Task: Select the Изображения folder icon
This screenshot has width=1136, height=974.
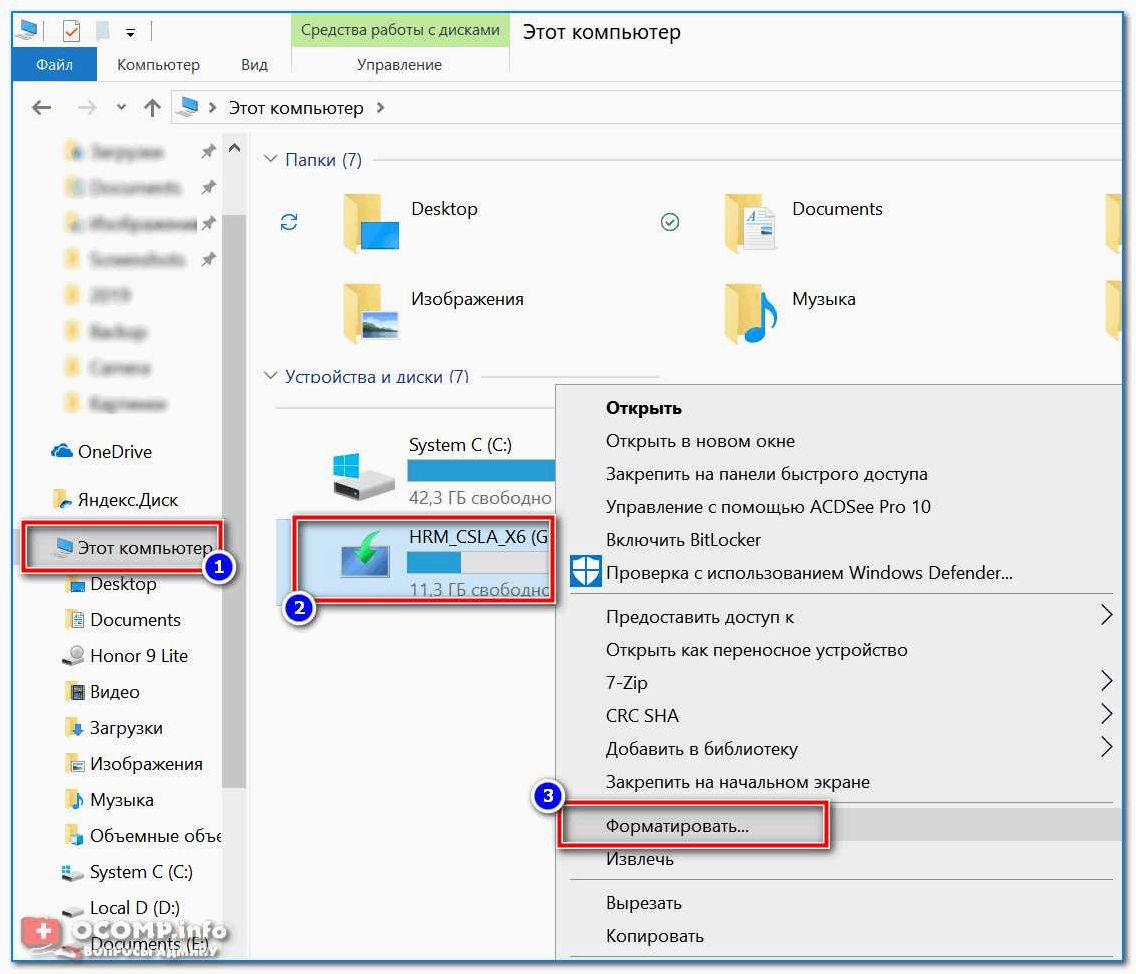Action: coord(371,313)
